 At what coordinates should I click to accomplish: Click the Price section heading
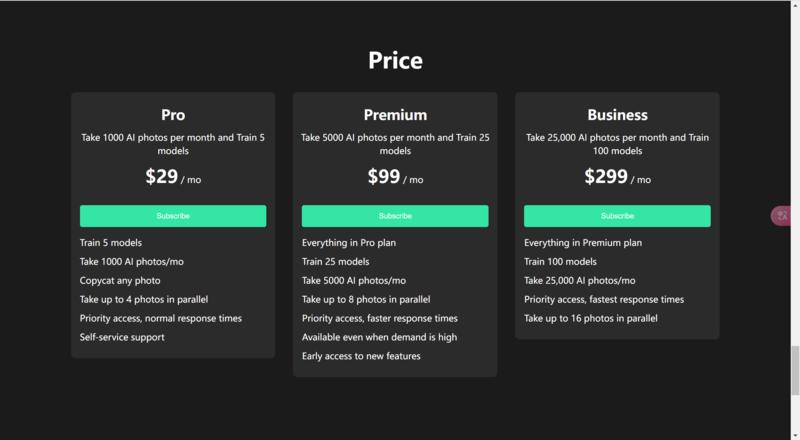click(x=395, y=60)
